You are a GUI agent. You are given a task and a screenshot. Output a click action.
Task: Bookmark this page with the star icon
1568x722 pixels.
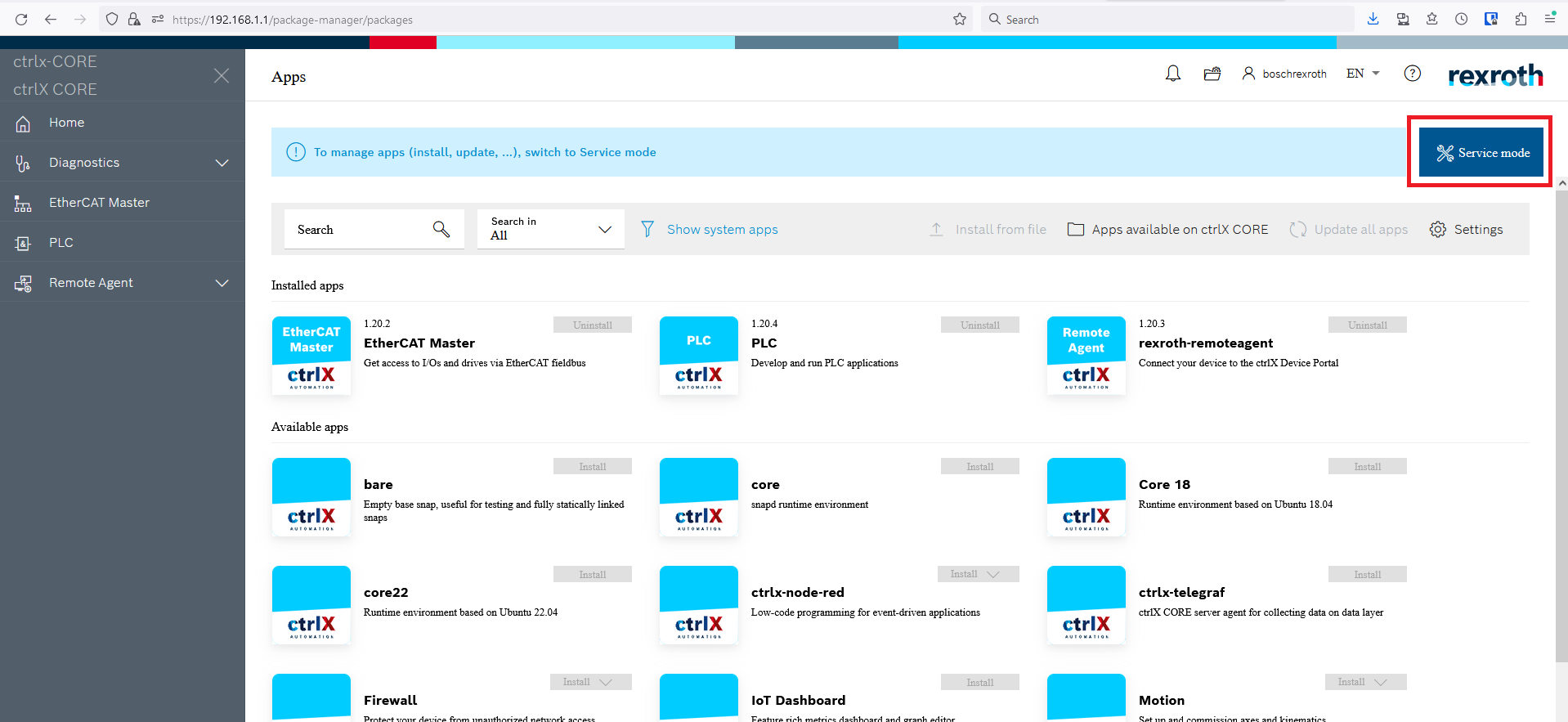pyautogui.click(x=960, y=20)
